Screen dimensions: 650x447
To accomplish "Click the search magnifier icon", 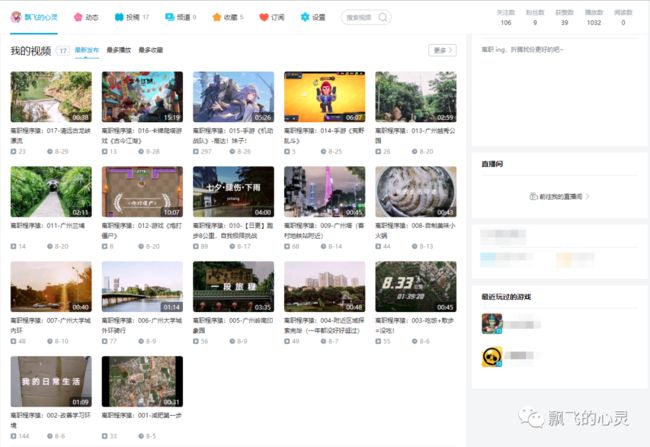I will coord(383,17).
